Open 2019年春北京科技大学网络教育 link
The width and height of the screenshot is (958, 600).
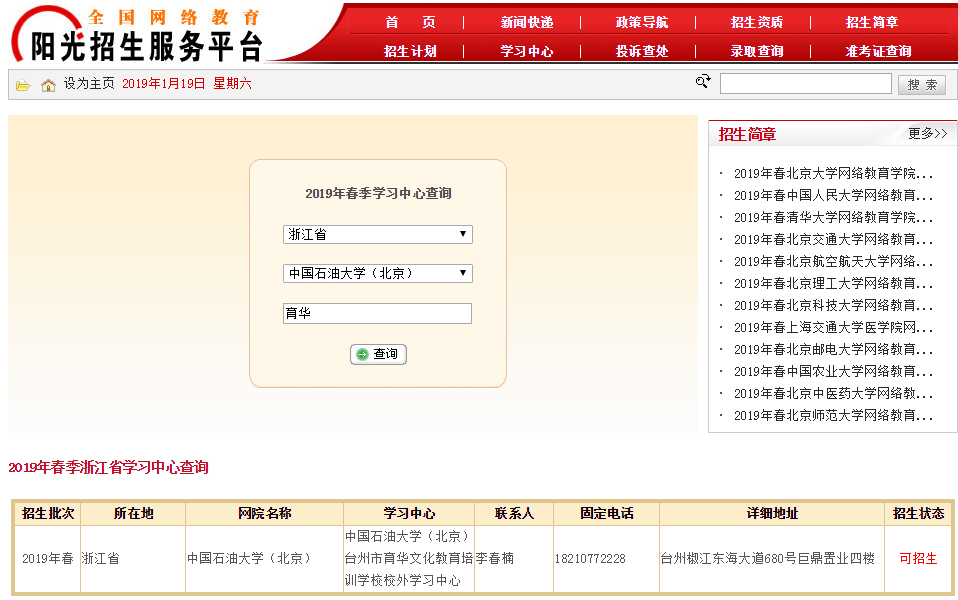[x=833, y=305]
